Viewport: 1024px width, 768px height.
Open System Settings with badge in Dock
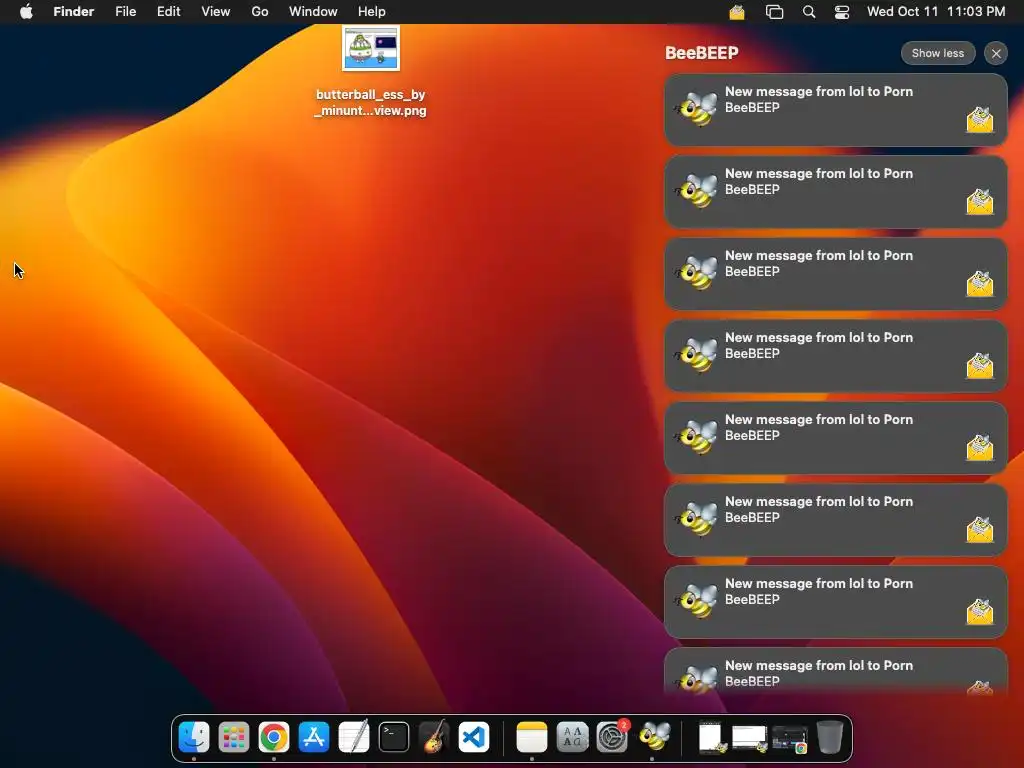coord(613,737)
